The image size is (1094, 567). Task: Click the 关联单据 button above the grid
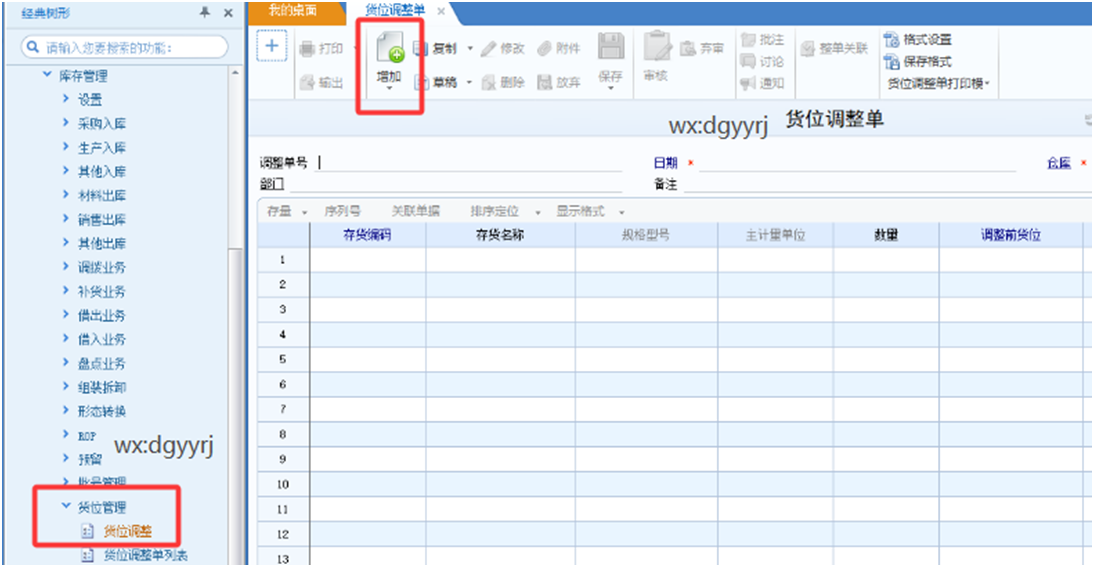pyautogui.click(x=418, y=212)
